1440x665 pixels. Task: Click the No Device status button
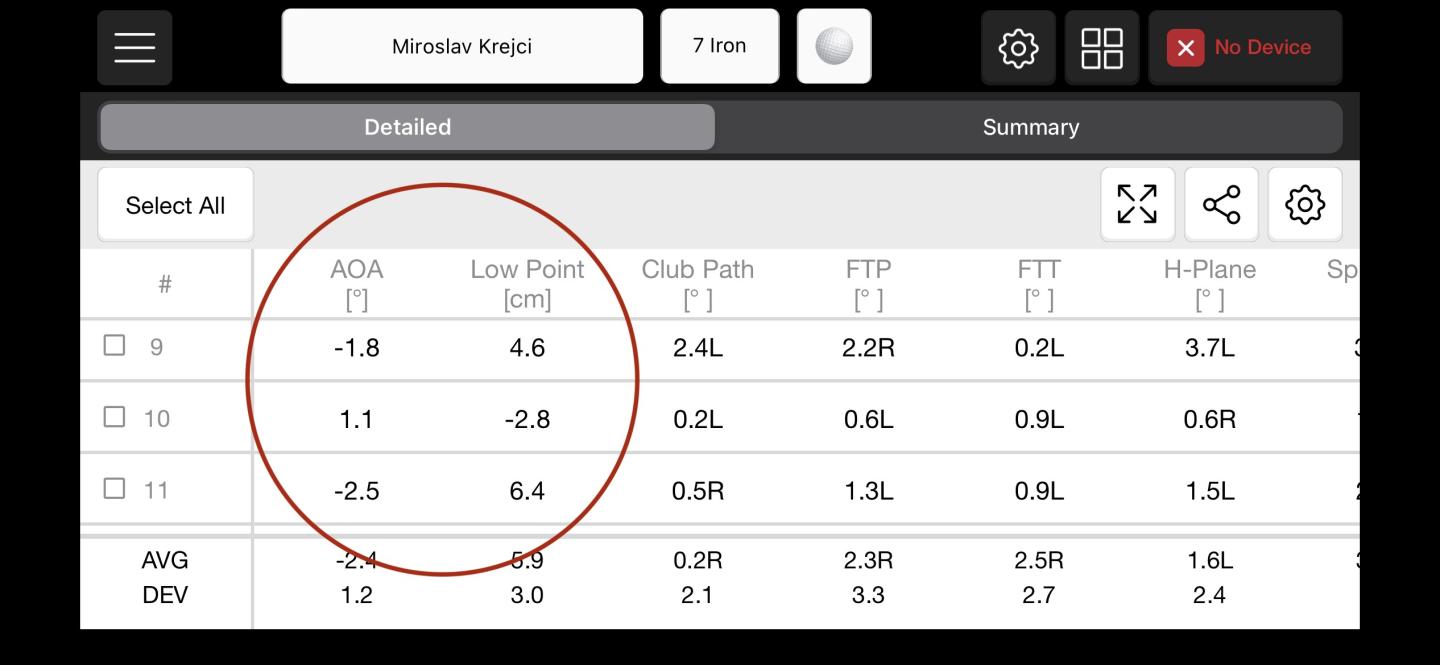click(x=1245, y=47)
